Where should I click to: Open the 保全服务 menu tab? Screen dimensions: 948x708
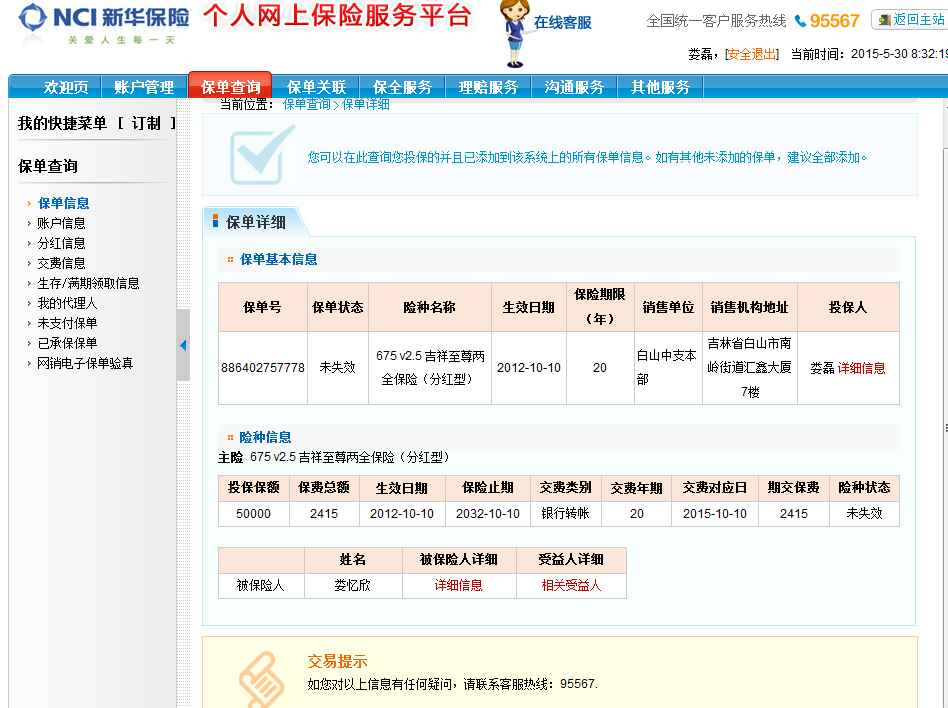[402, 87]
